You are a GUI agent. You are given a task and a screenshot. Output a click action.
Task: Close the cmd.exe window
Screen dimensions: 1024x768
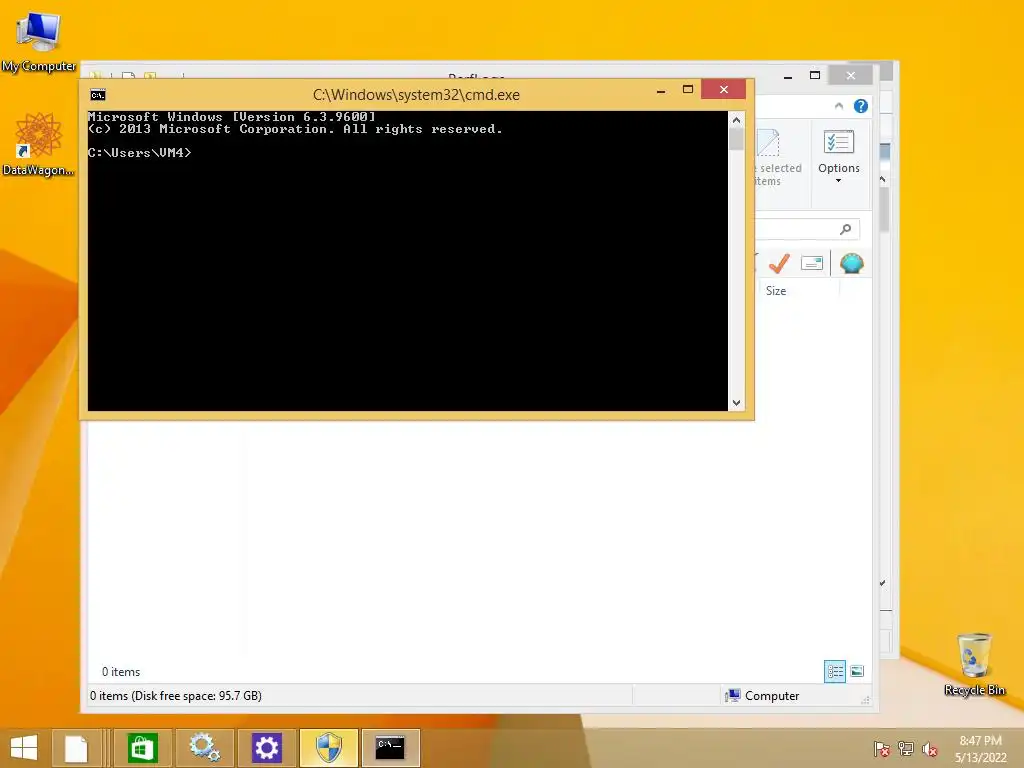pos(724,89)
